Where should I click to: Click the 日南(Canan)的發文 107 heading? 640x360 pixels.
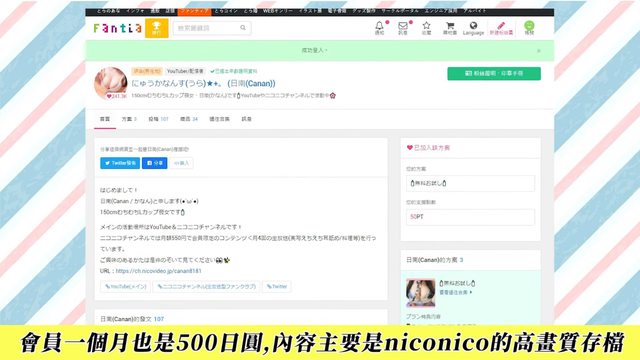pos(132,319)
